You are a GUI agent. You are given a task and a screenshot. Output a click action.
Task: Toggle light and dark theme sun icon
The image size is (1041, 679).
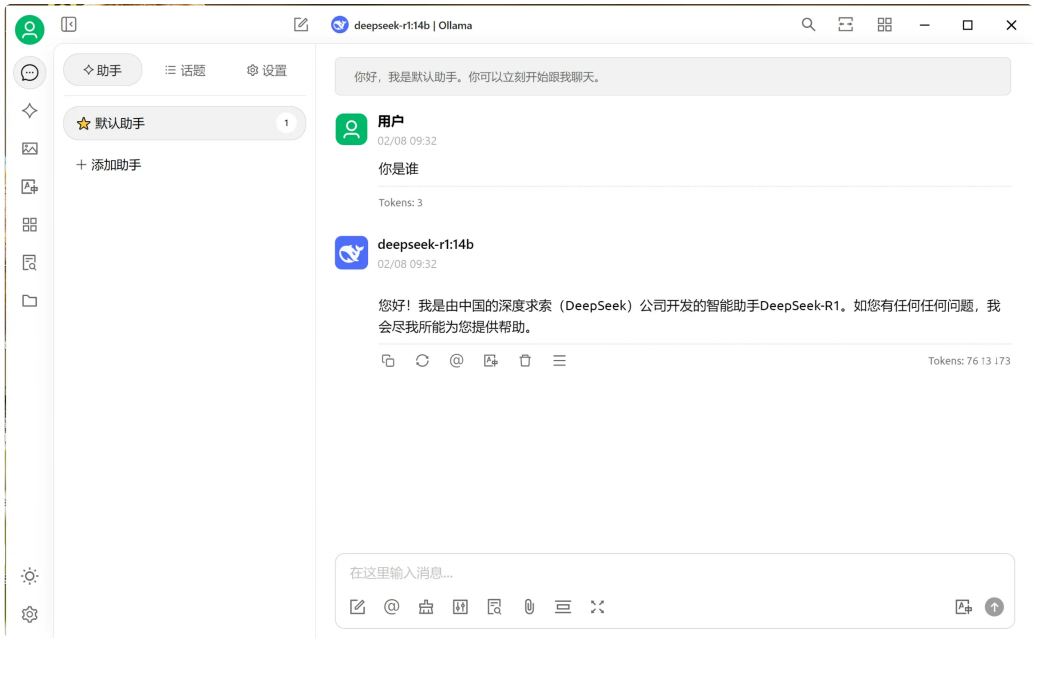[x=29, y=576]
